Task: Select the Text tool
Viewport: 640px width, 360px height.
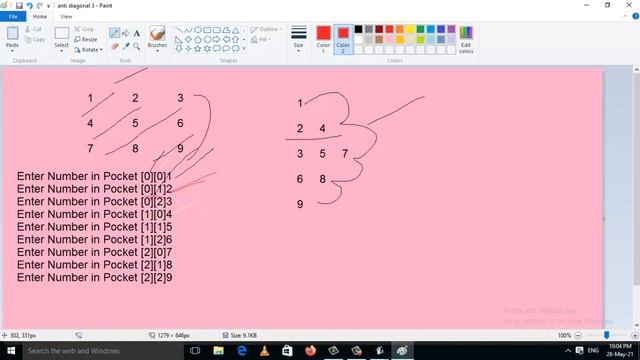Action: tap(137, 33)
